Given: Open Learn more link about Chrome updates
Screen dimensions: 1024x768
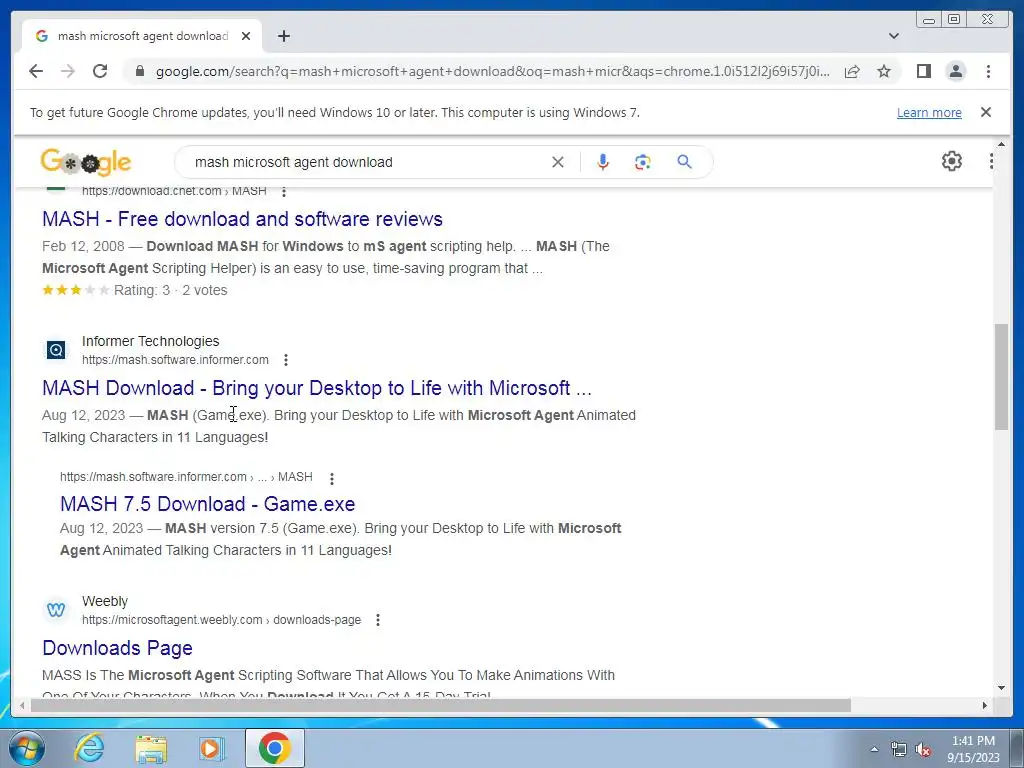Looking at the screenshot, I should click(929, 112).
